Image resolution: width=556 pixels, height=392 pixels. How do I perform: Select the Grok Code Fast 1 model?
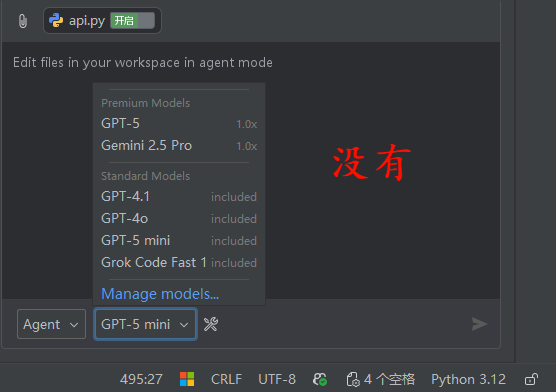pyautogui.click(x=179, y=263)
